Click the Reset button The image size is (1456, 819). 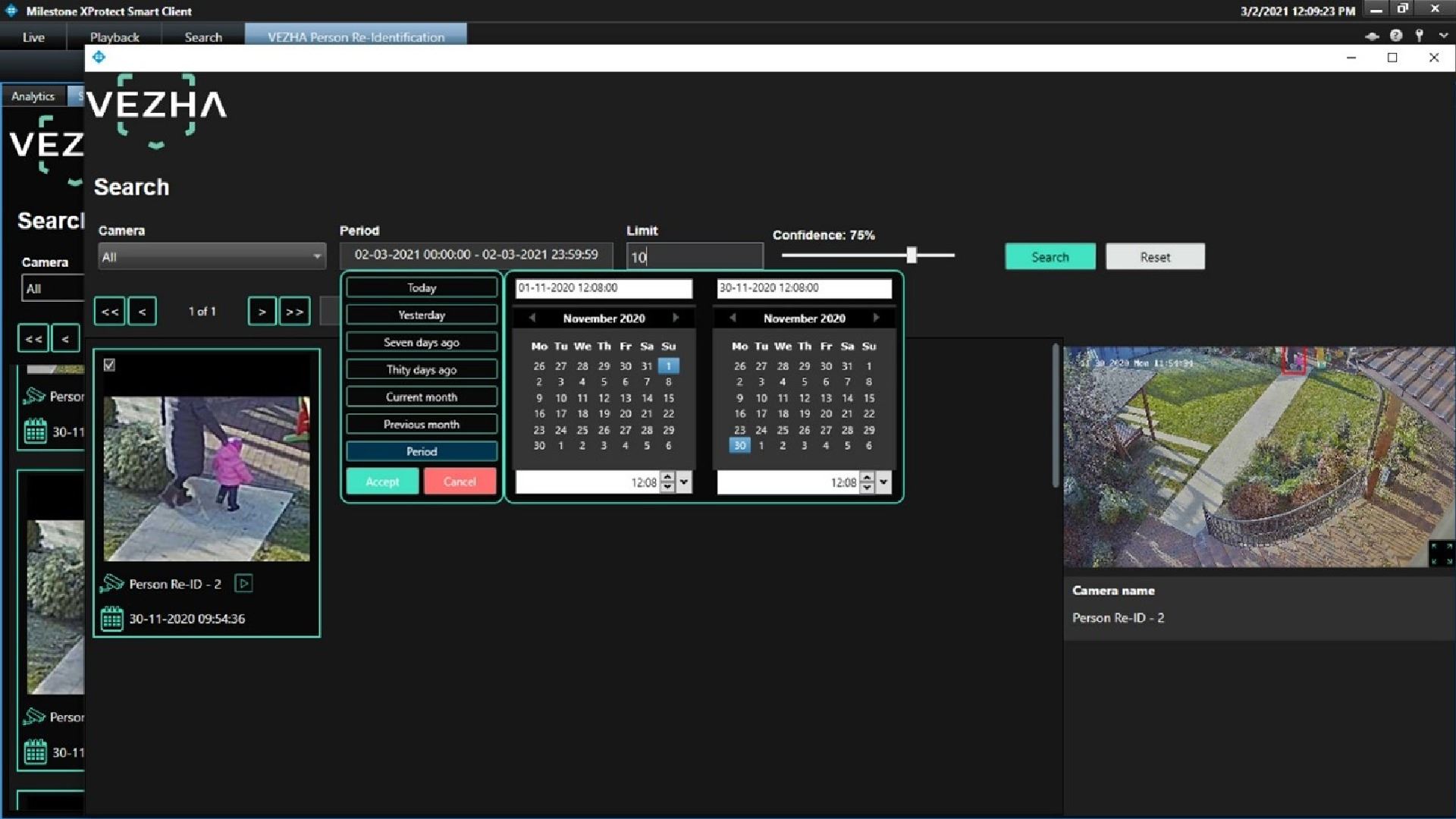(1155, 256)
